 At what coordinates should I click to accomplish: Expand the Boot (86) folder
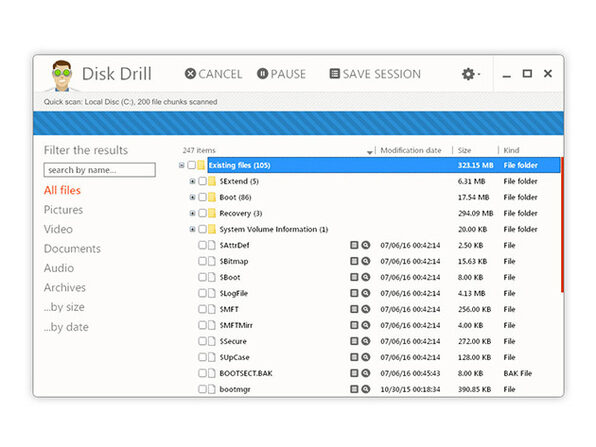click(x=192, y=197)
